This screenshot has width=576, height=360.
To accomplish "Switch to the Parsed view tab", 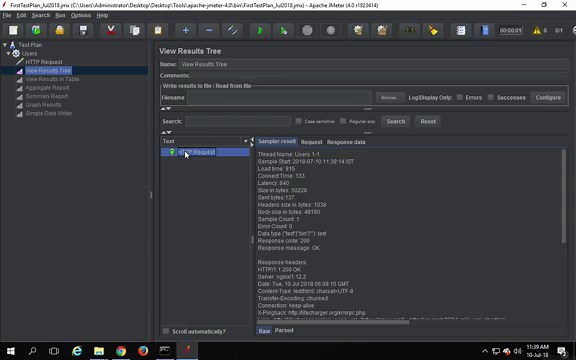I will point(284,331).
